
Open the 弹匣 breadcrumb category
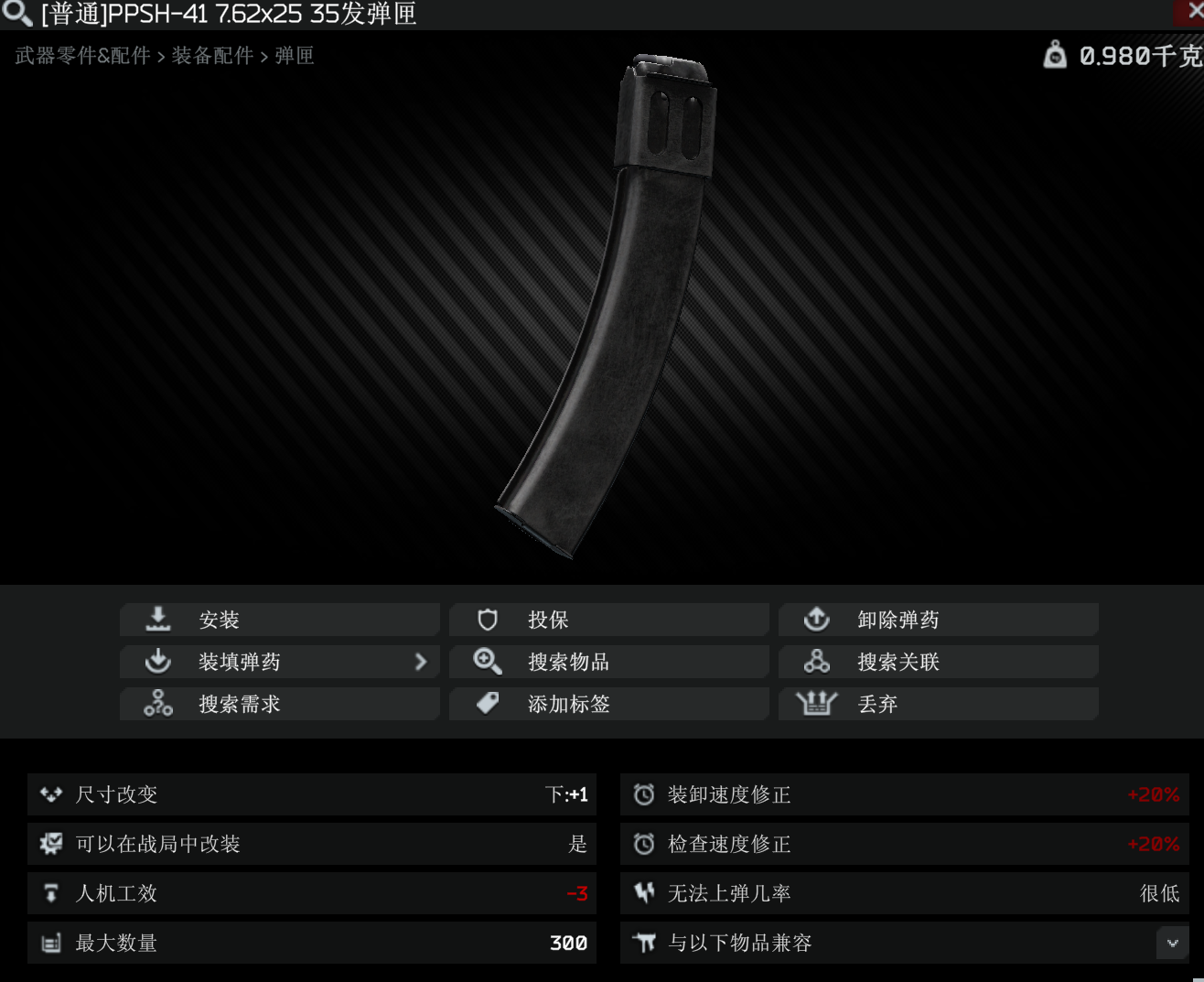tap(294, 56)
